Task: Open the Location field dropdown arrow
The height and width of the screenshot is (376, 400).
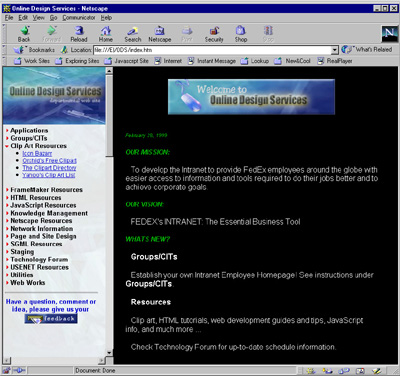Action: [335, 50]
